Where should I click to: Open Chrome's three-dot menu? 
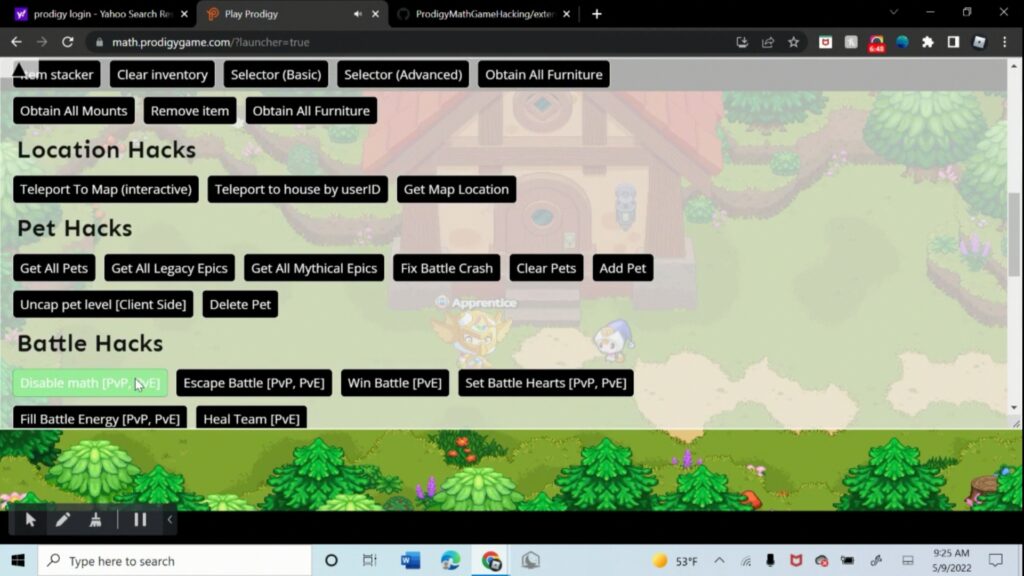click(x=1005, y=42)
